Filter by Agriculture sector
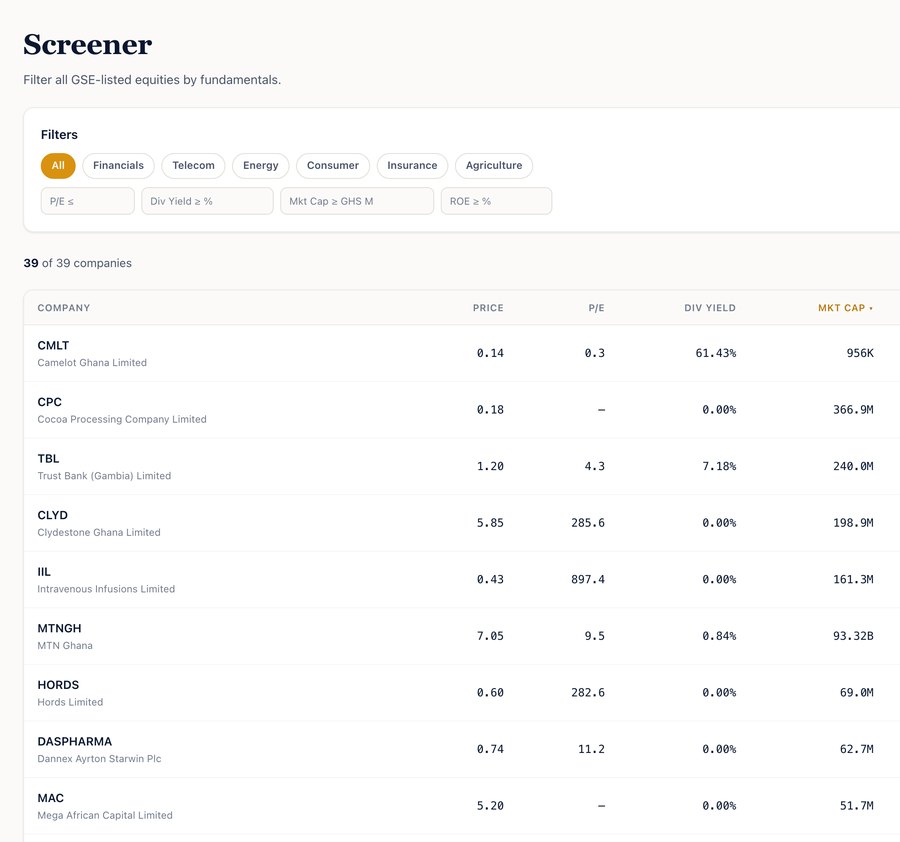Image resolution: width=900 pixels, height=842 pixels. click(x=494, y=166)
